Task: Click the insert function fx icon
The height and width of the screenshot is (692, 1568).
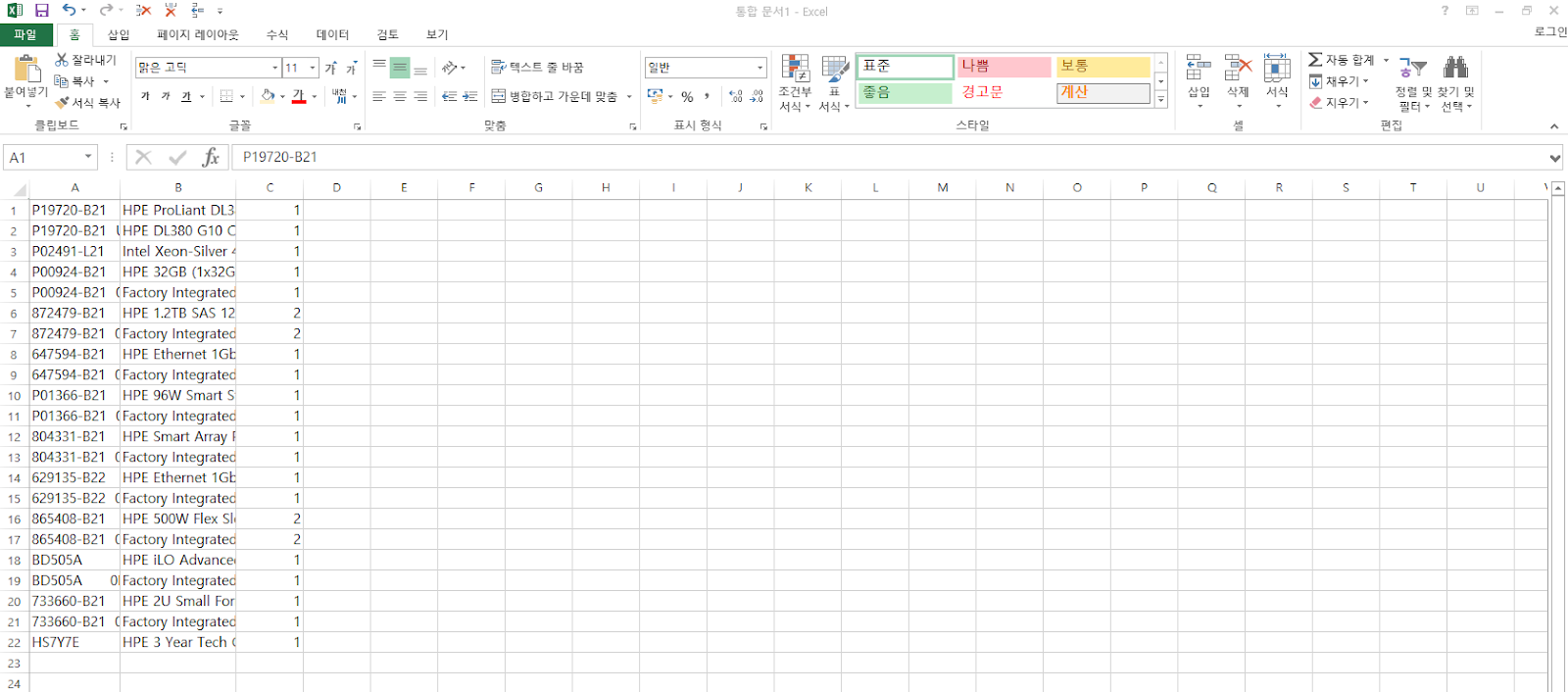Action: click(x=211, y=157)
